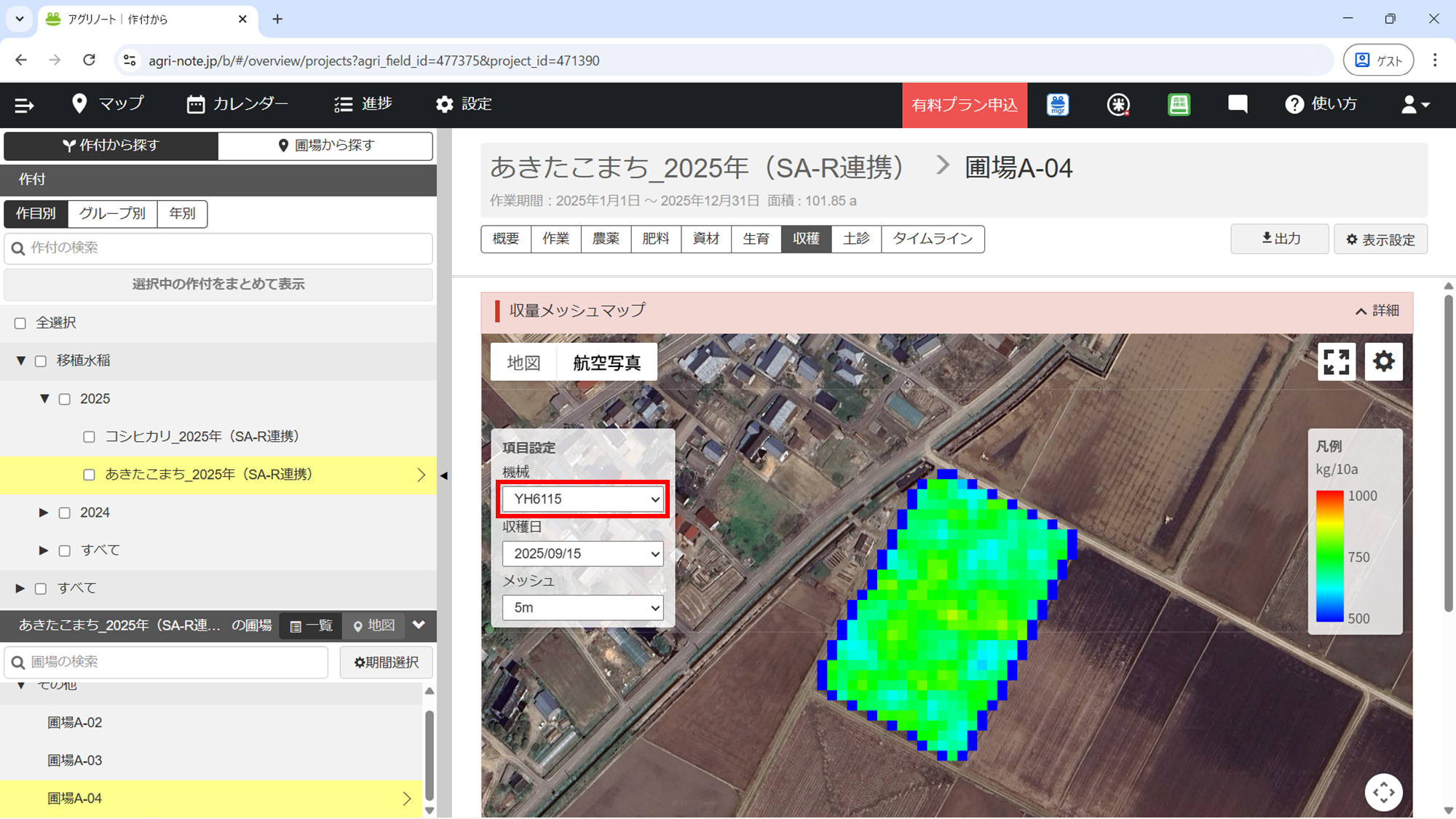This screenshot has width=1456, height=819.
Task: Tick the 全選択 checkbox
Action: pos(20,323)
